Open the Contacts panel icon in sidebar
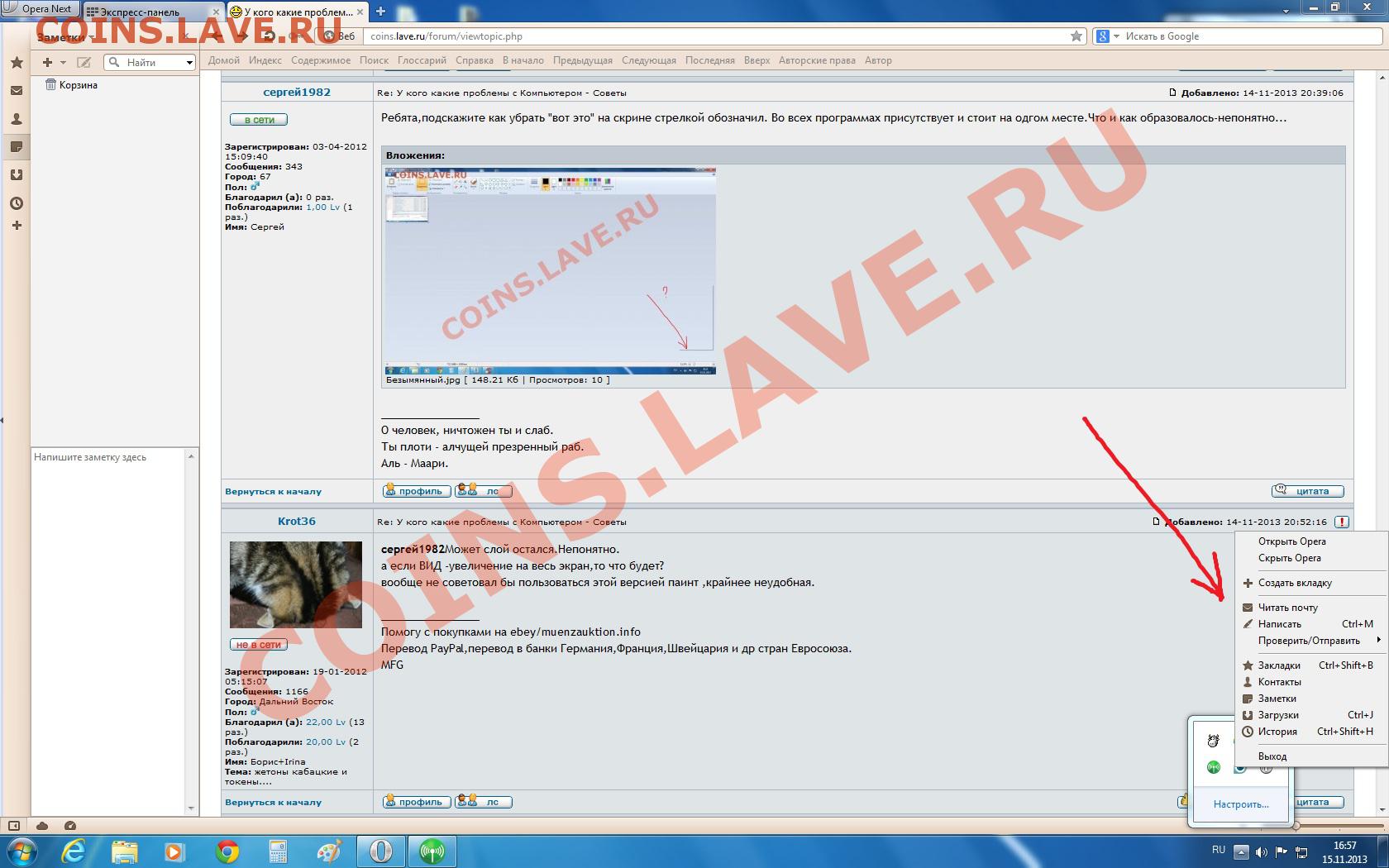This screenshot has height=868, width=1389. pos(16,119)
